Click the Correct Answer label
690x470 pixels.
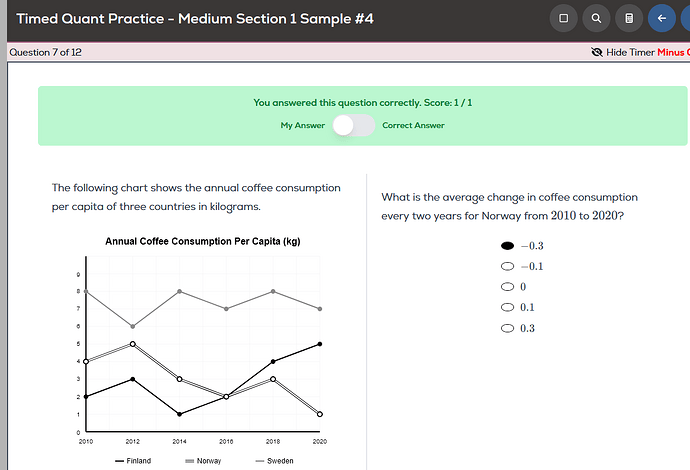point(413,125)
